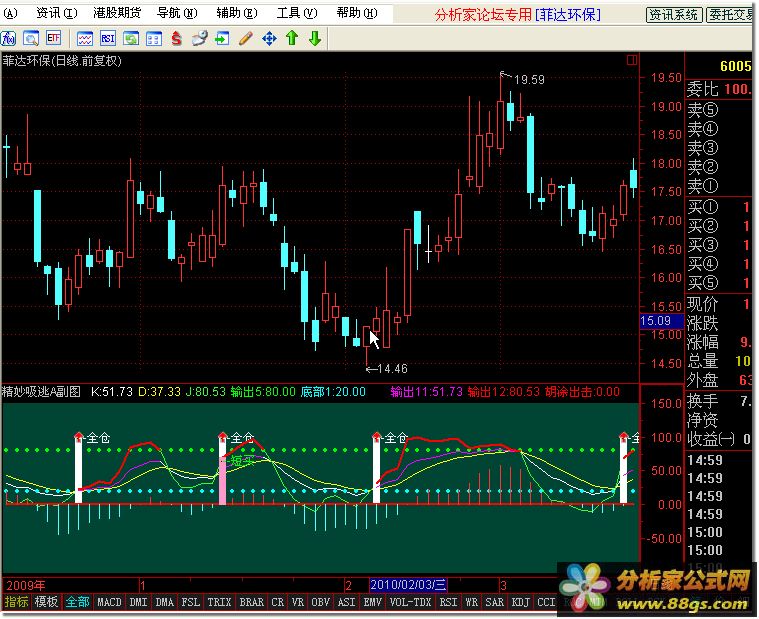Click the 现价 row in quote panel
759x619 pixels.
click(718, 304)
